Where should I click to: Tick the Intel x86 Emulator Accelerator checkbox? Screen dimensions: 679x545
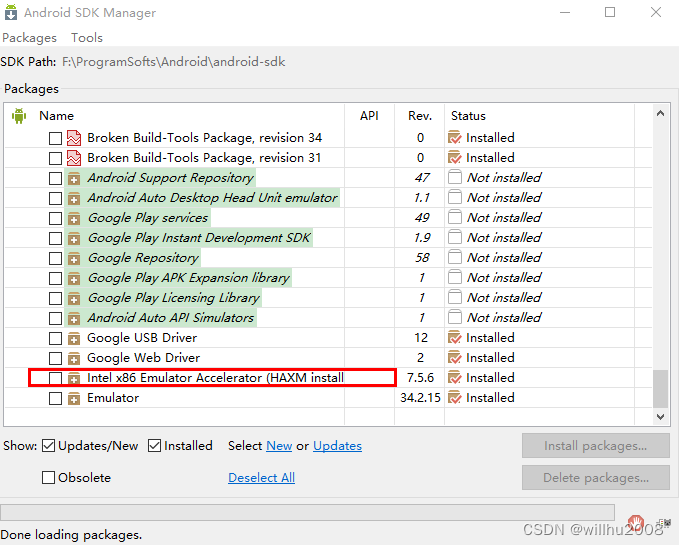coord(55,378)
